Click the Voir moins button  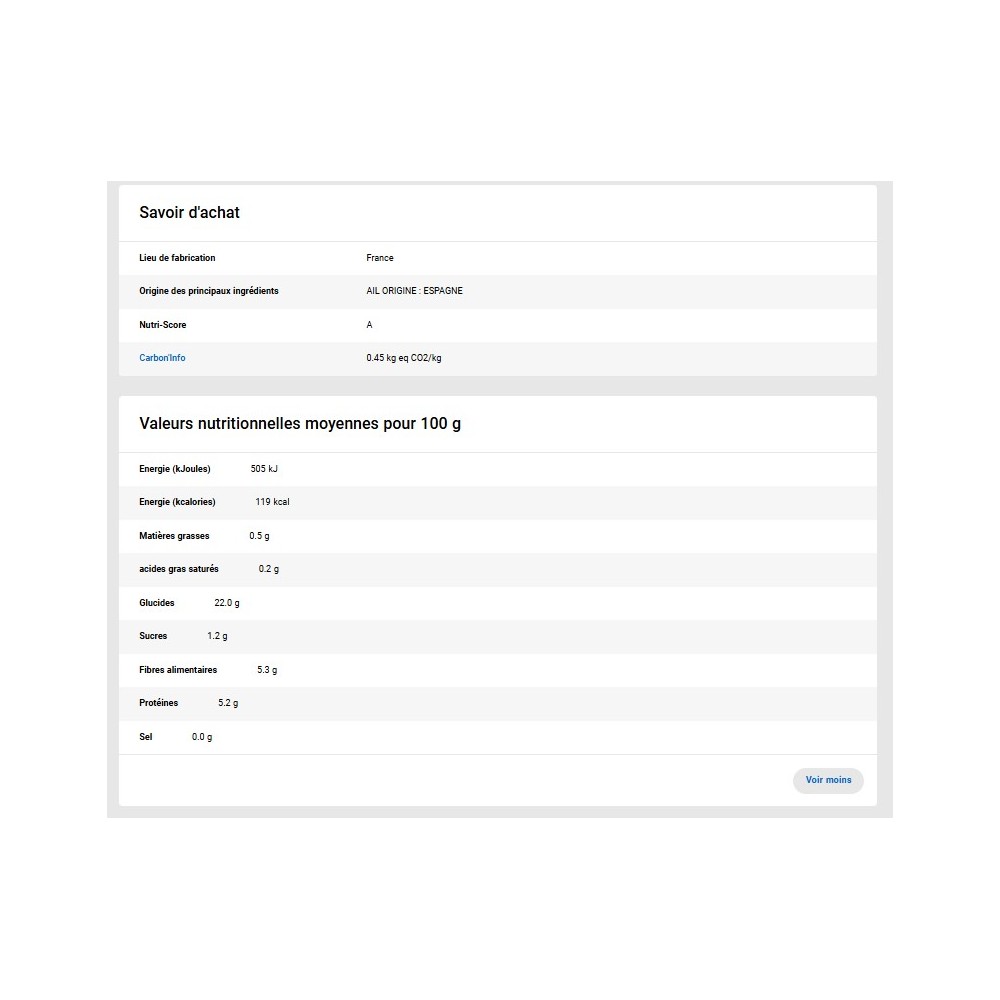[828, 780]
